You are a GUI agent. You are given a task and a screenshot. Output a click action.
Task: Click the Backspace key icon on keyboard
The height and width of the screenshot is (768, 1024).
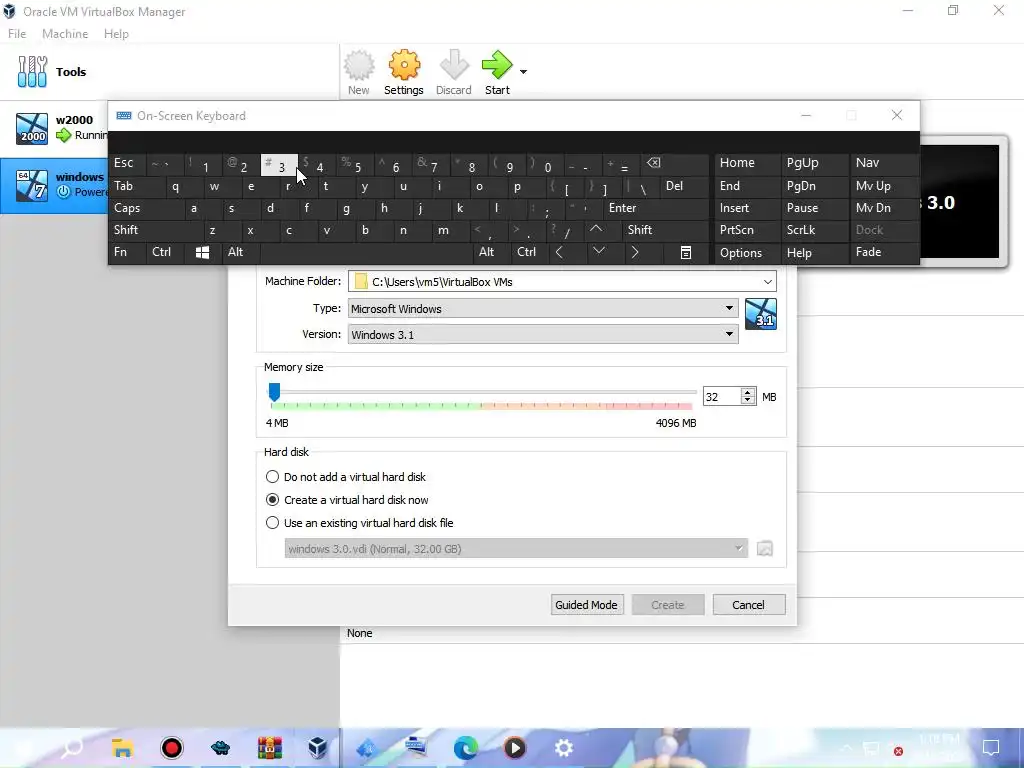673,164
